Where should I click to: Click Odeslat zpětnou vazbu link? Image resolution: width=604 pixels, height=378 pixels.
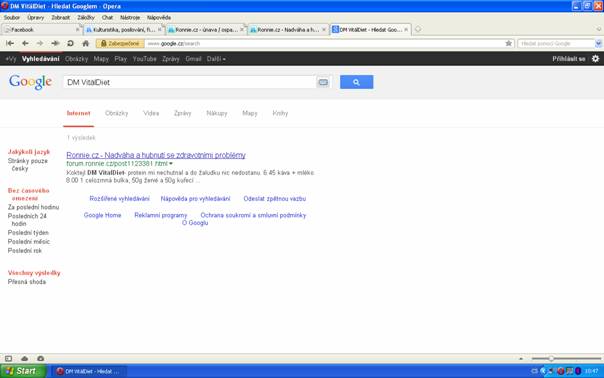click(x=275, y=199)
